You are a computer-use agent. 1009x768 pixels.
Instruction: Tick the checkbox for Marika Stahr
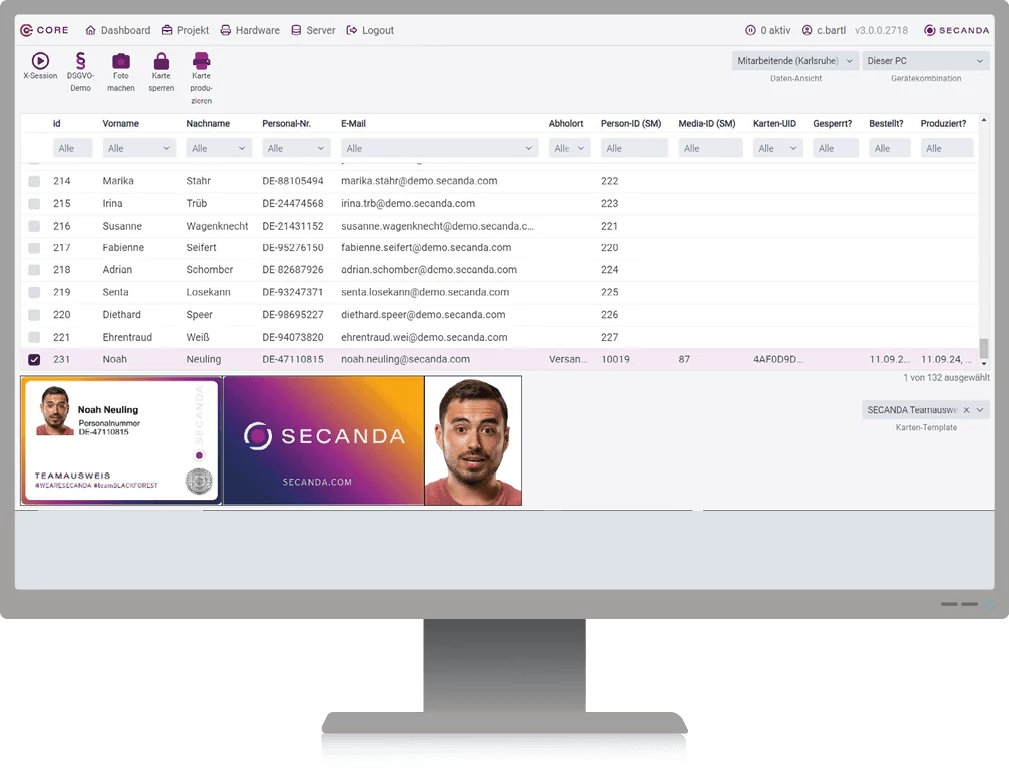(x=34, y=182)
